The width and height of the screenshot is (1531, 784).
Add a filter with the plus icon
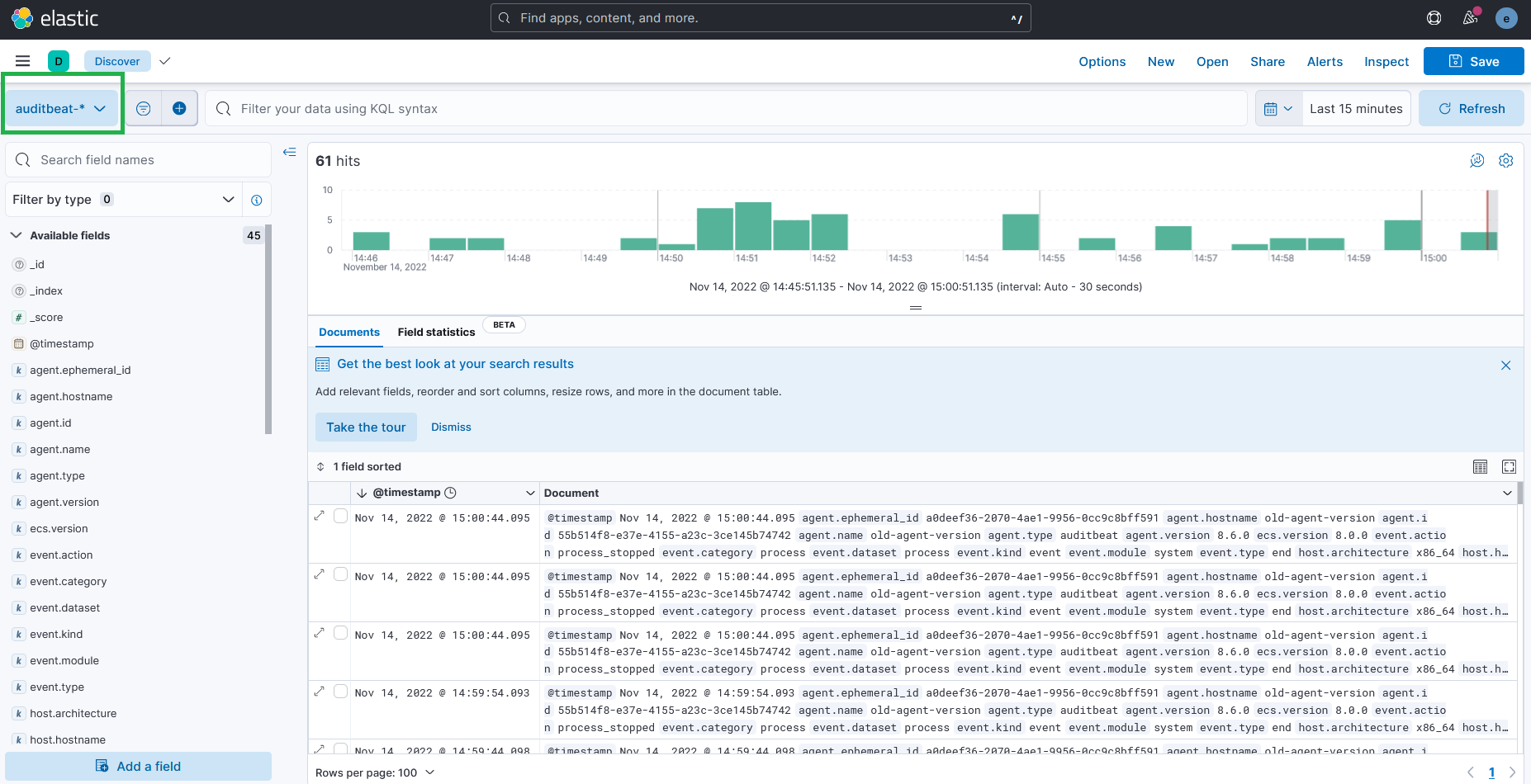coord(179,108)
